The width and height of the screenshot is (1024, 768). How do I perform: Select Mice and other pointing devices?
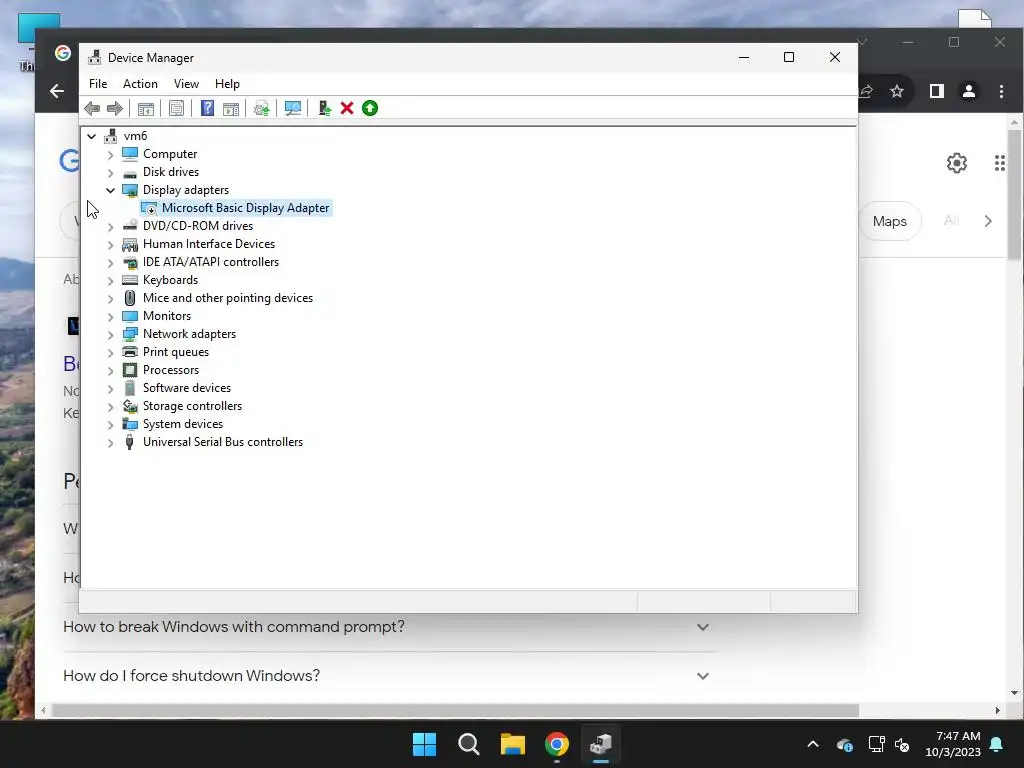click(x=228, y=298)
